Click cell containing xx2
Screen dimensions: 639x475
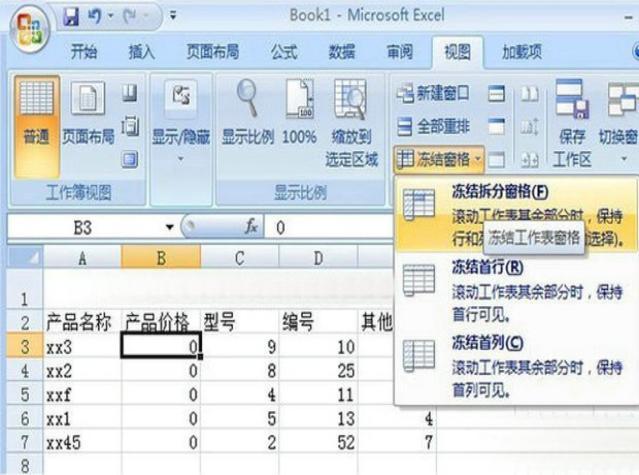pyautogui.click(x=82, y=370)
